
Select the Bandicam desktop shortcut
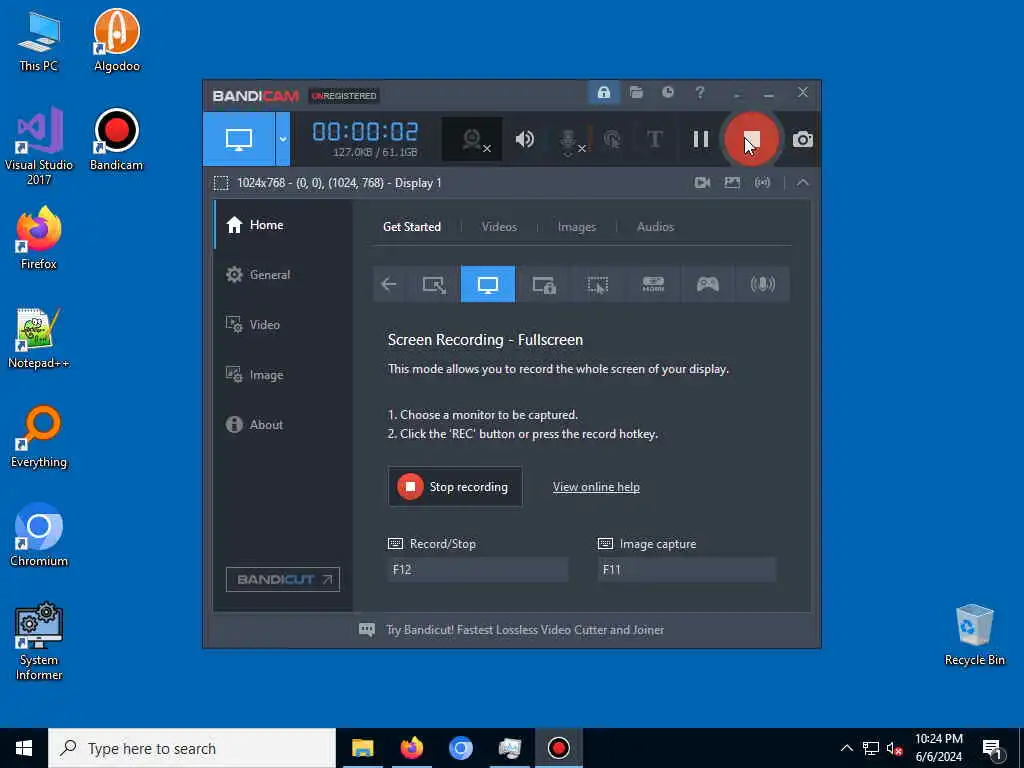116,140
